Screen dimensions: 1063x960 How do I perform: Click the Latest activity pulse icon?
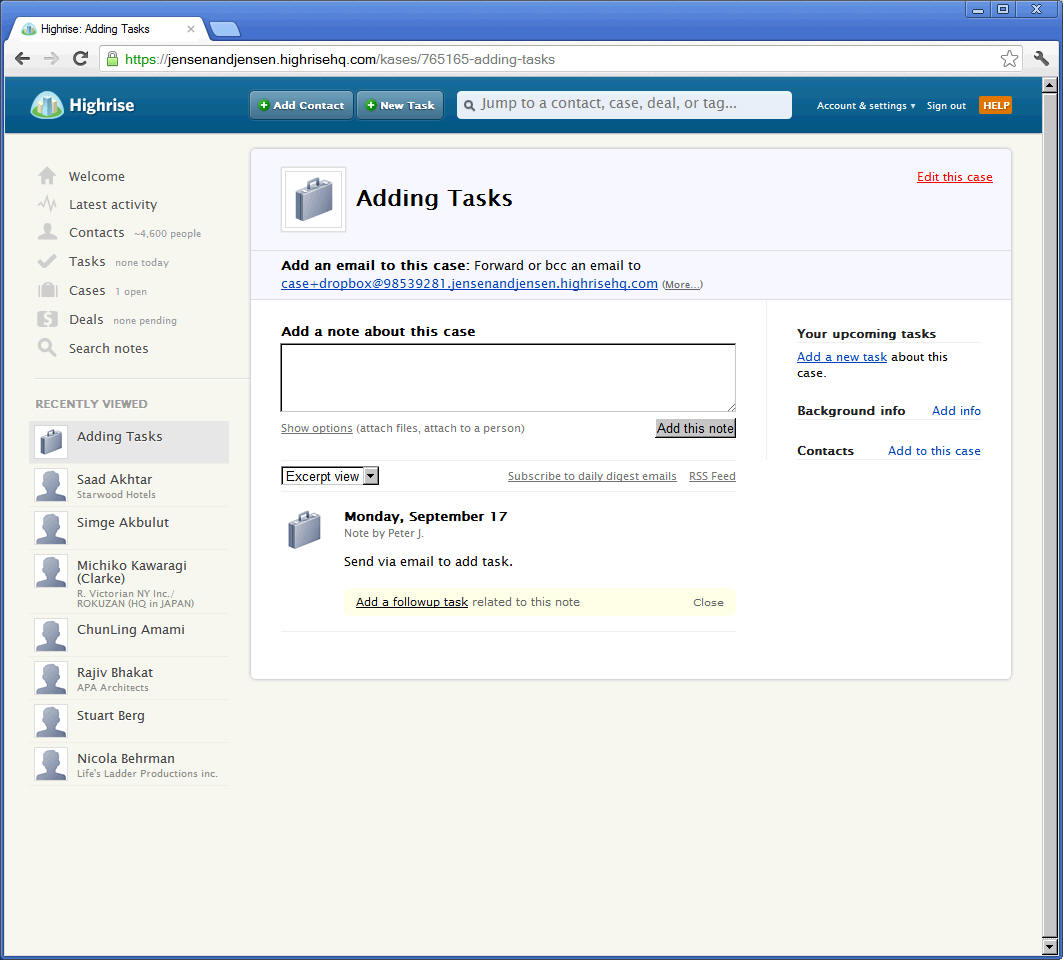pyautogui.click(x=47, y=204)
